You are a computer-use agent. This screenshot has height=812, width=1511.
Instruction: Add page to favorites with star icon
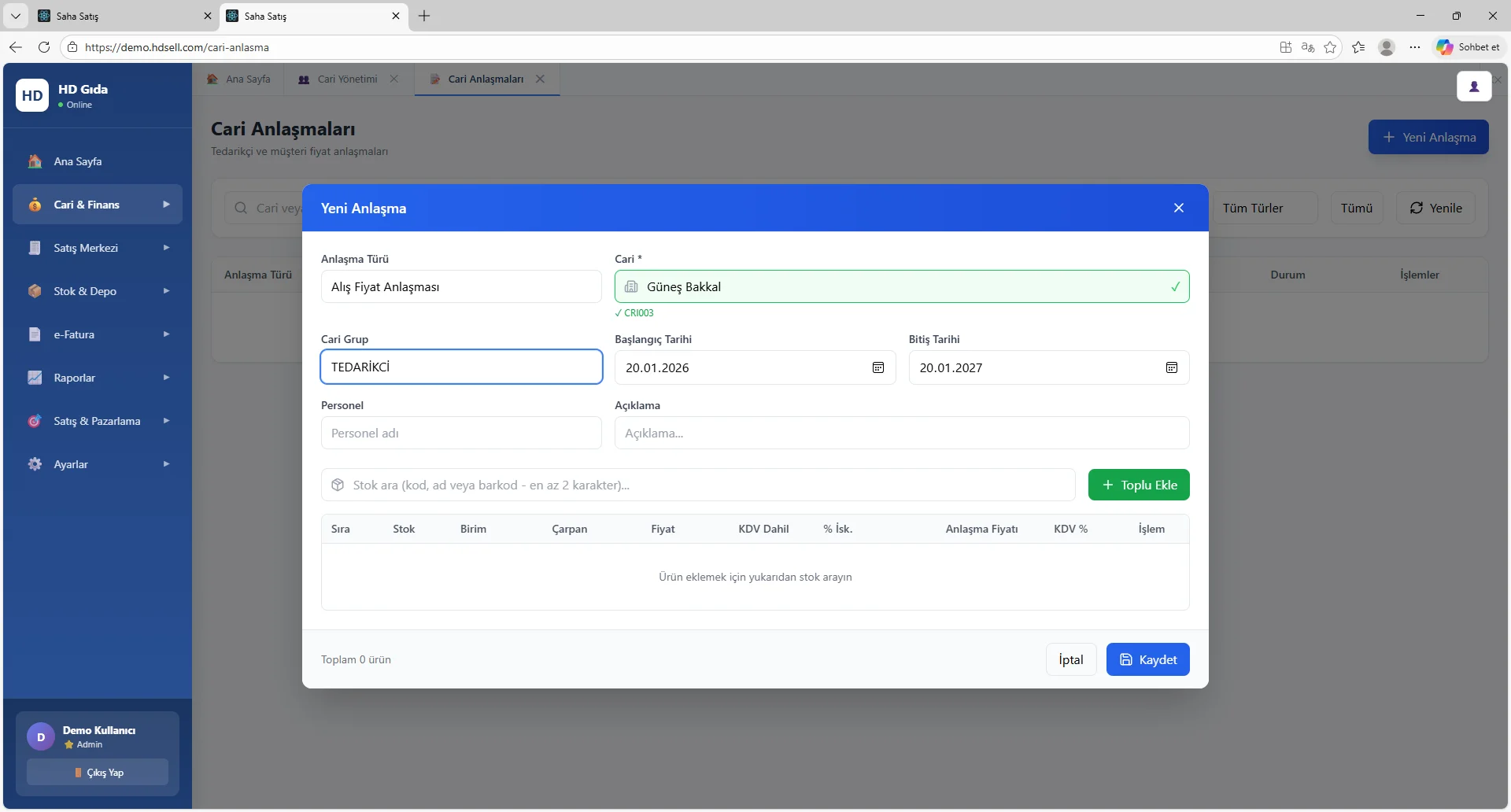(x=1330, y=47)
